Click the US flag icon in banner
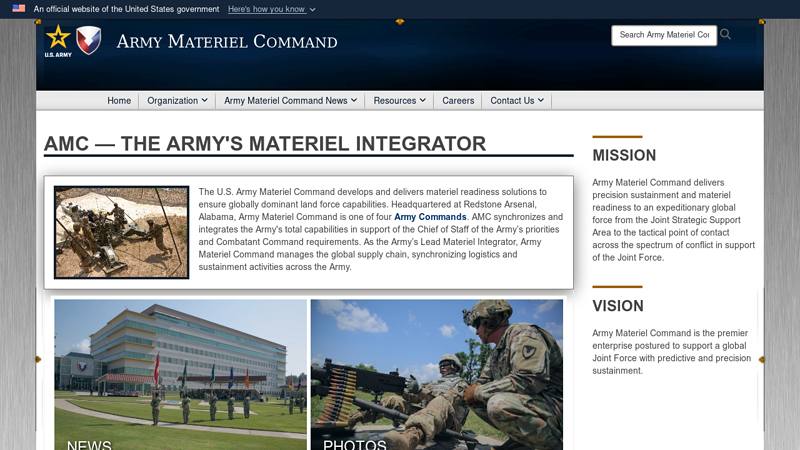 click(19, 9)
